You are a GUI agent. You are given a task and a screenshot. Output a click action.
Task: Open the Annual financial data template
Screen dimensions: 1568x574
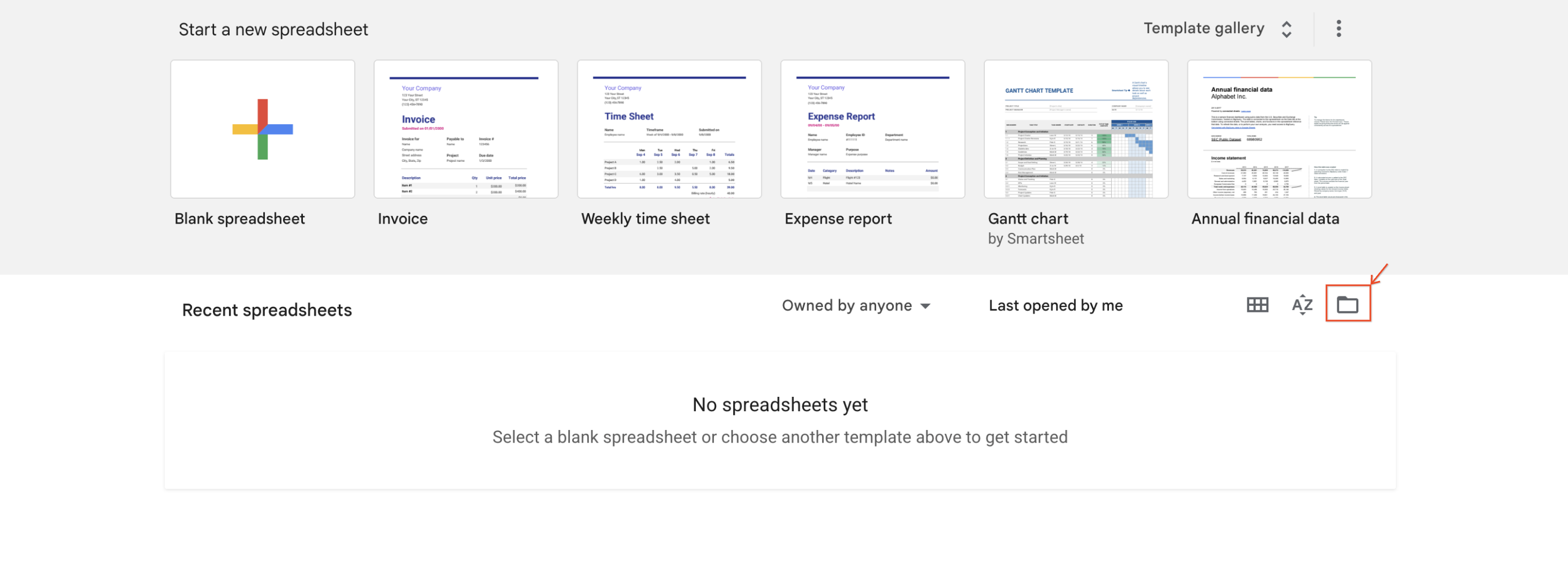(x=1279, y=129)
